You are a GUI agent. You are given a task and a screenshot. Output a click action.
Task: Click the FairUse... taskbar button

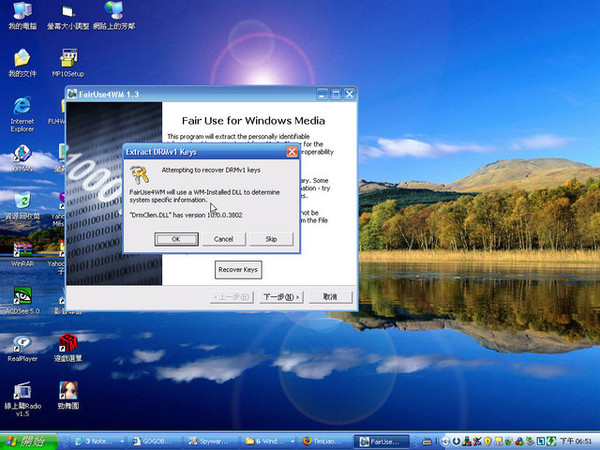point(382,442)
